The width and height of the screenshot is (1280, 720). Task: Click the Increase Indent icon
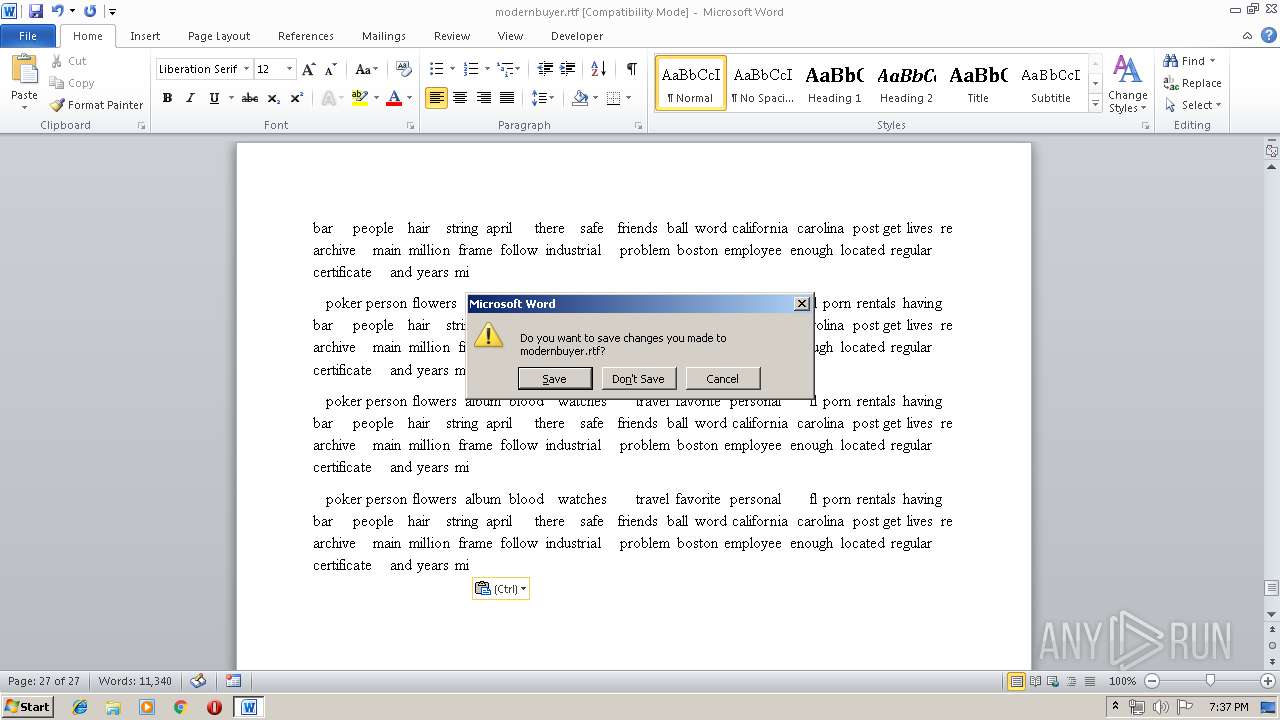click(568, 69)
